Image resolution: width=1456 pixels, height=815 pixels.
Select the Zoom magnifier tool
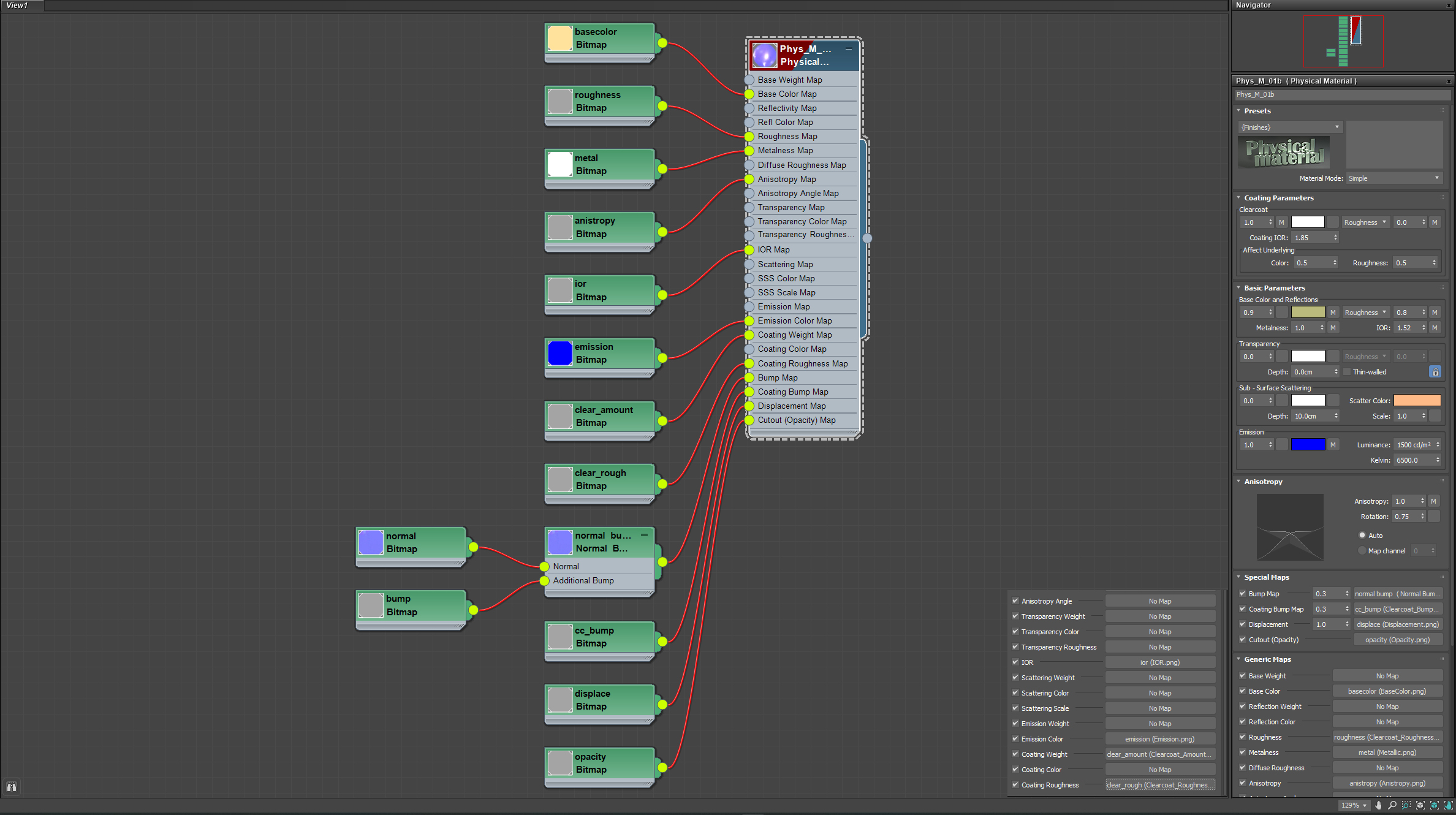point(1392,805)
